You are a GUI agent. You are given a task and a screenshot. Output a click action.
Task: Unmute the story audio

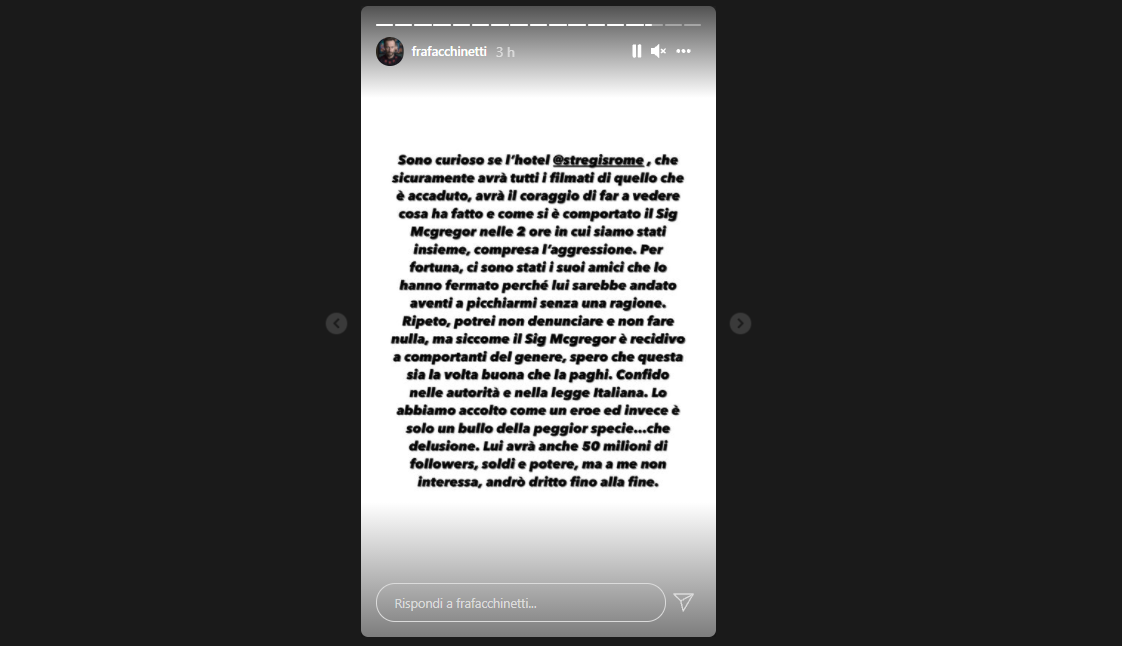click(658, 51)
